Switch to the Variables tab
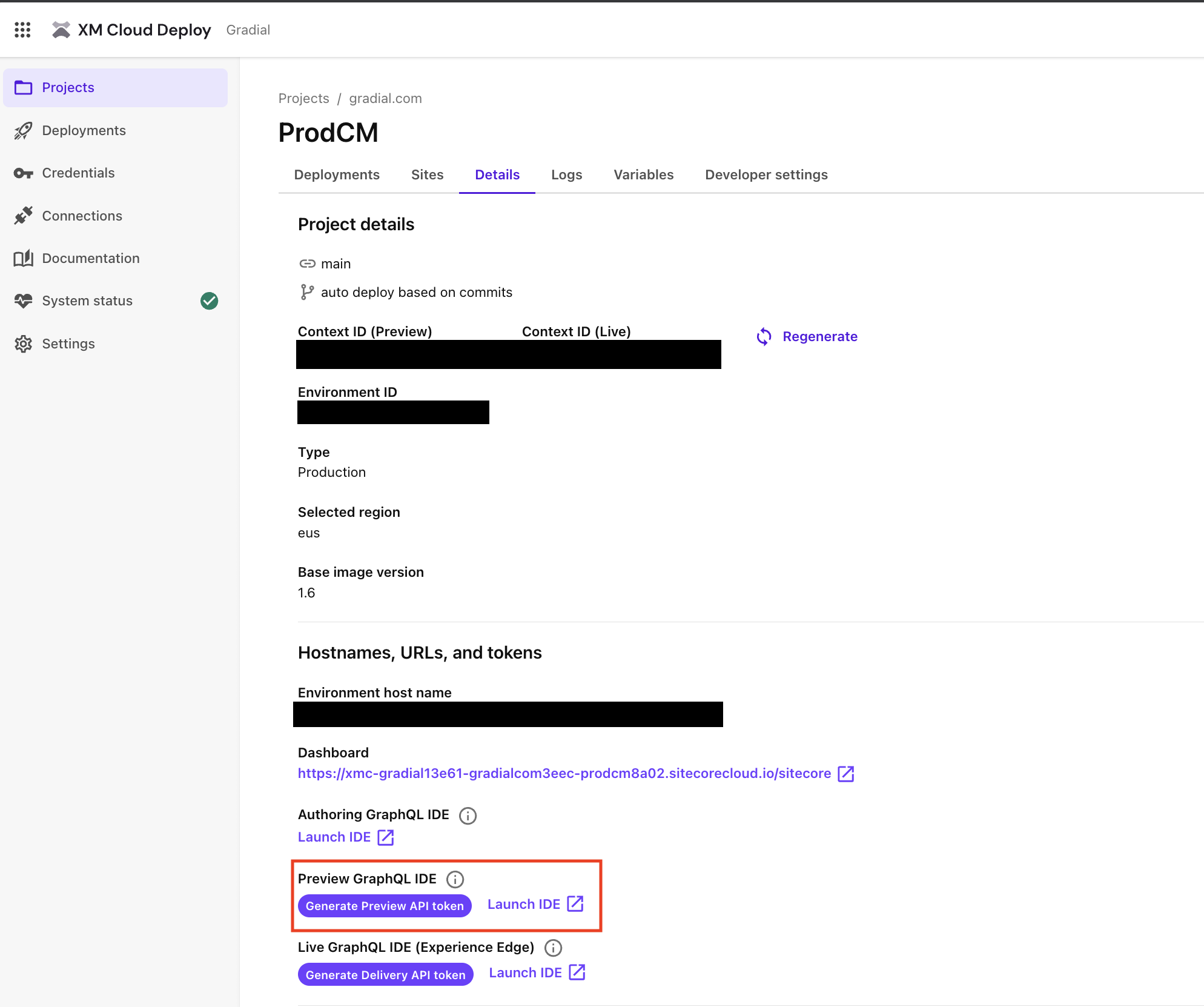The image size is (1204, 1007). coord(643,174)
